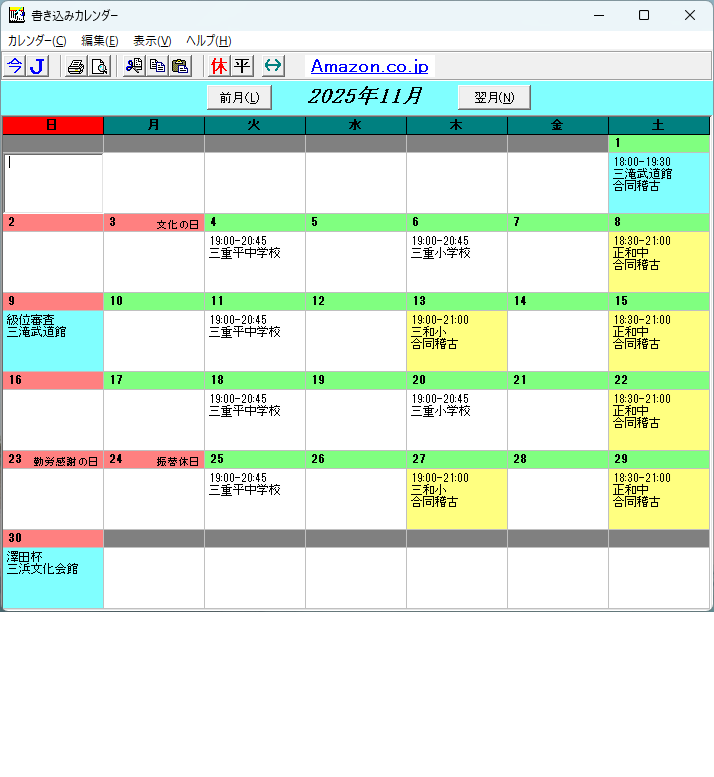Open print preview from the toolbar

coord(99,66)
